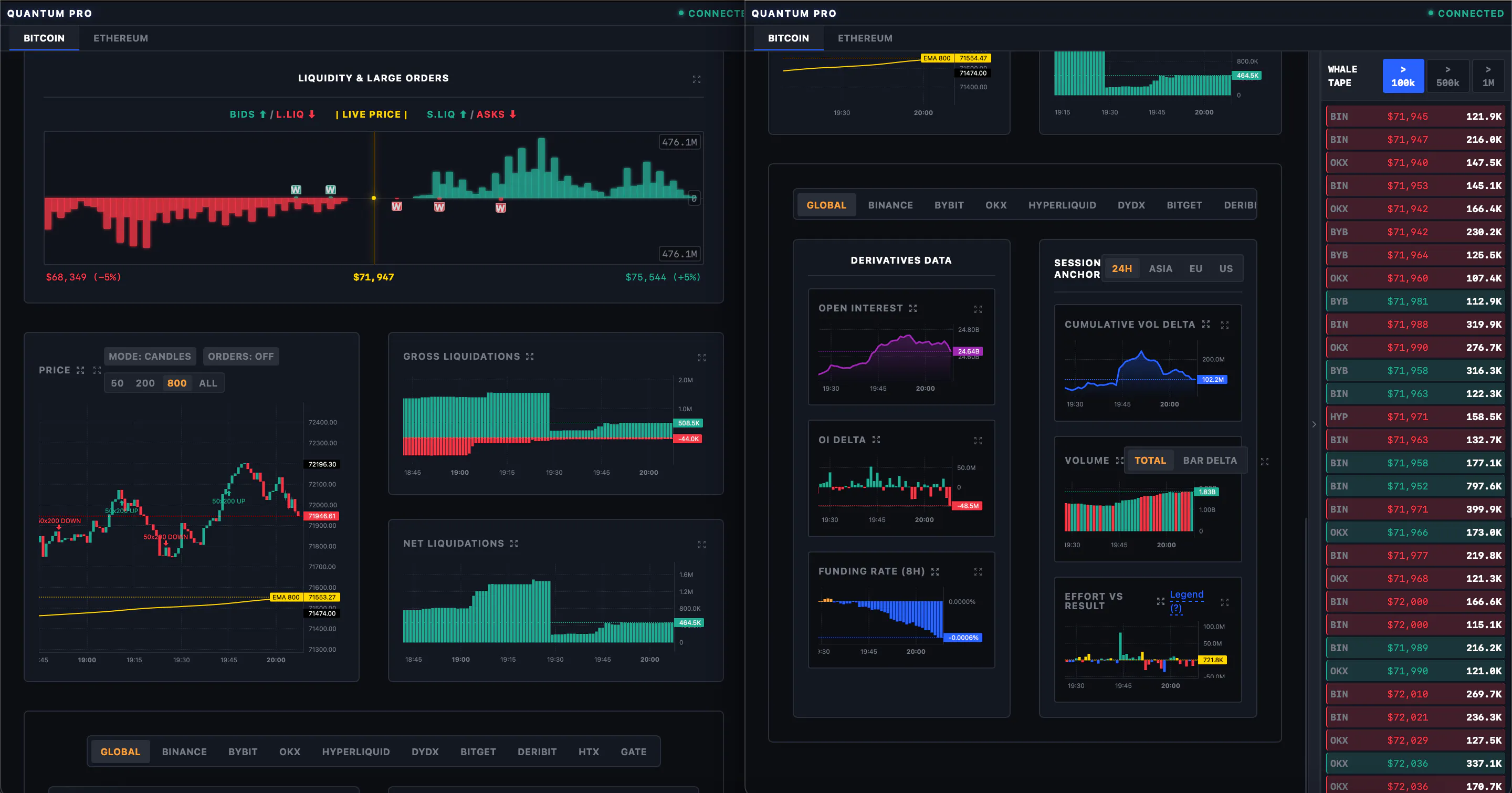
Task: Click the $75,544 (+5%) upper price label
Action: [663, 277]
